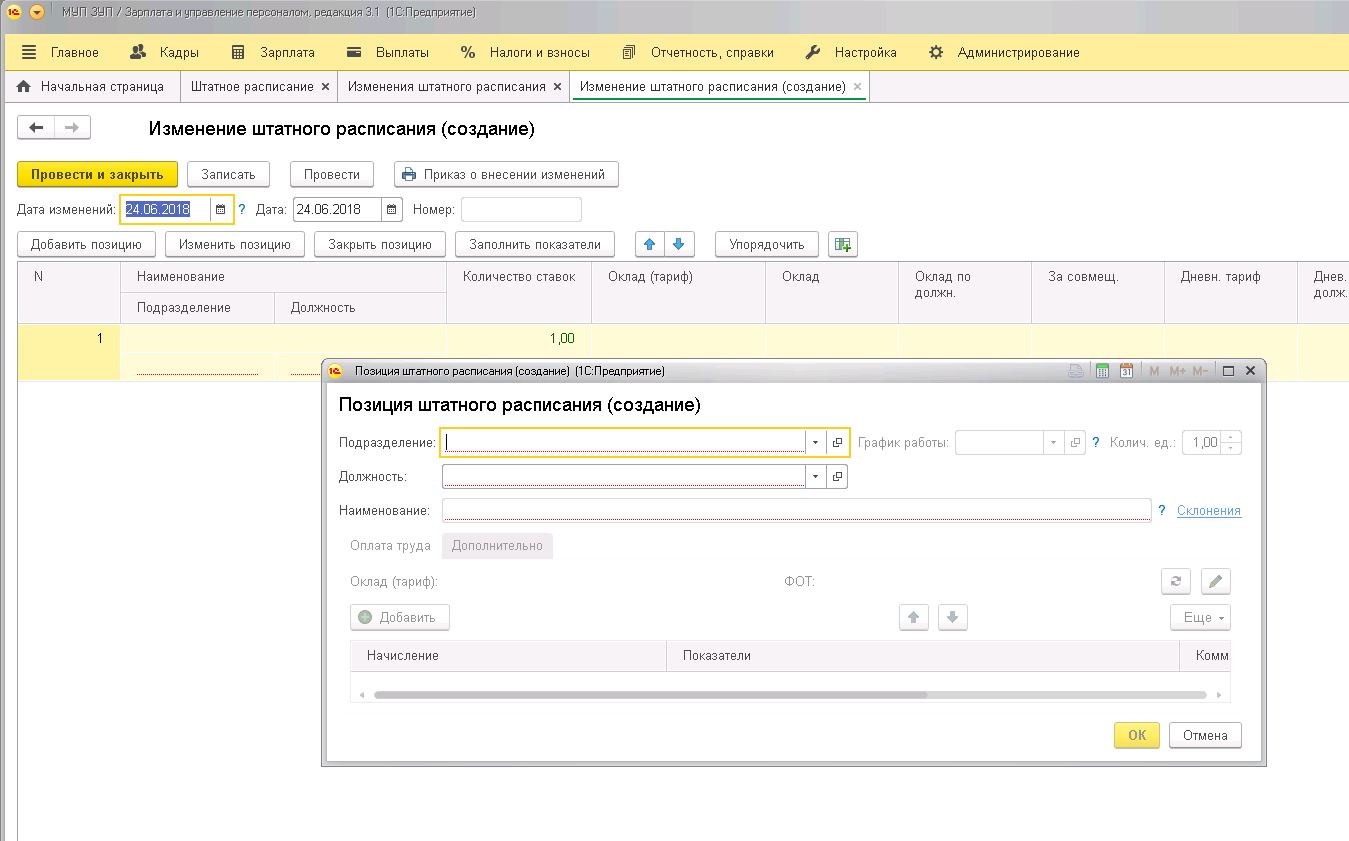Switch to Начальная страница tab
The height and width of the screenshot is (841, 1349).
click(91, 86)
